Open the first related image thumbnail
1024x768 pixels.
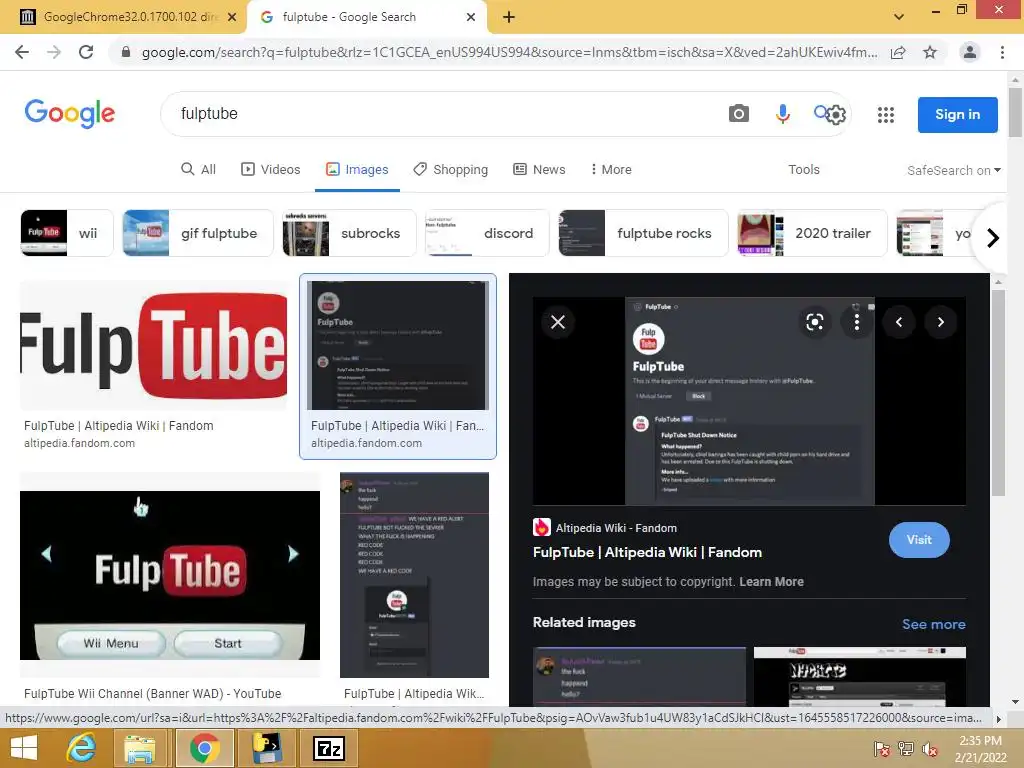click(x=639, y=677)
